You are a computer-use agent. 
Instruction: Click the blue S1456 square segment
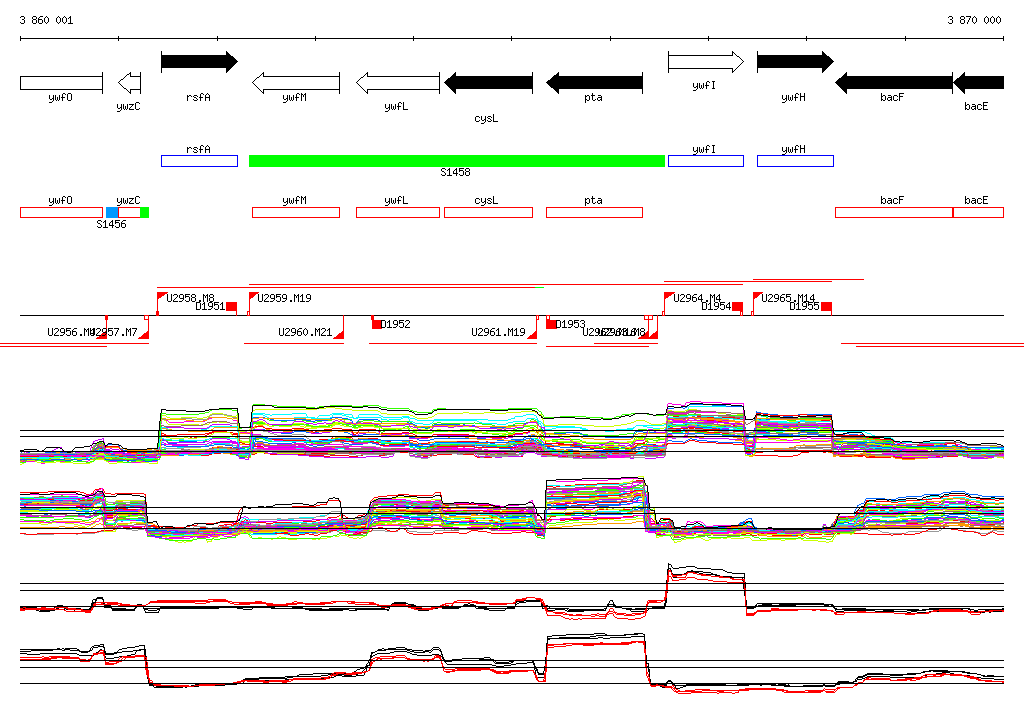[112, 212]
